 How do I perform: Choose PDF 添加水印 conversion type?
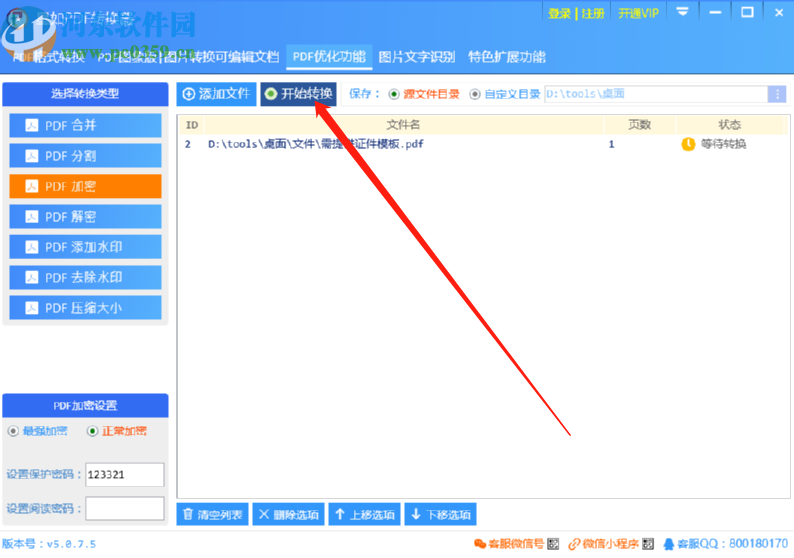click(x=85, y=247)
